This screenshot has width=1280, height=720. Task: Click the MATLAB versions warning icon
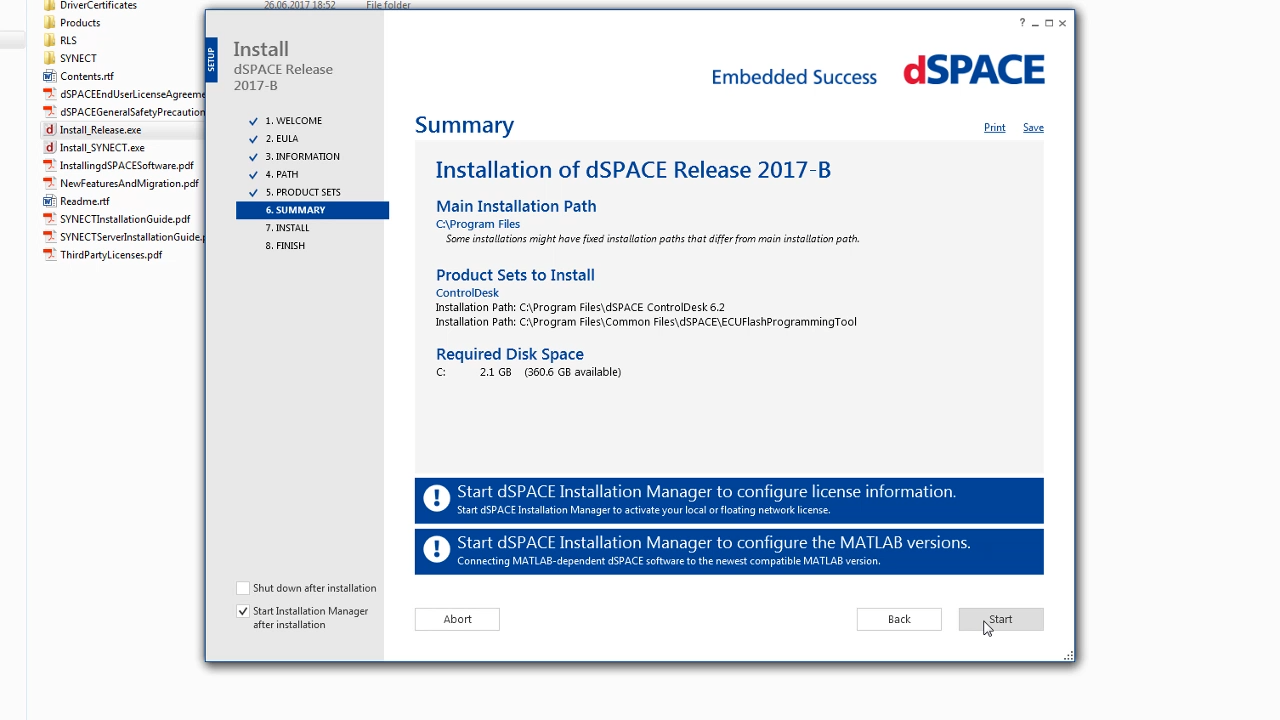[x=436, y=550]
